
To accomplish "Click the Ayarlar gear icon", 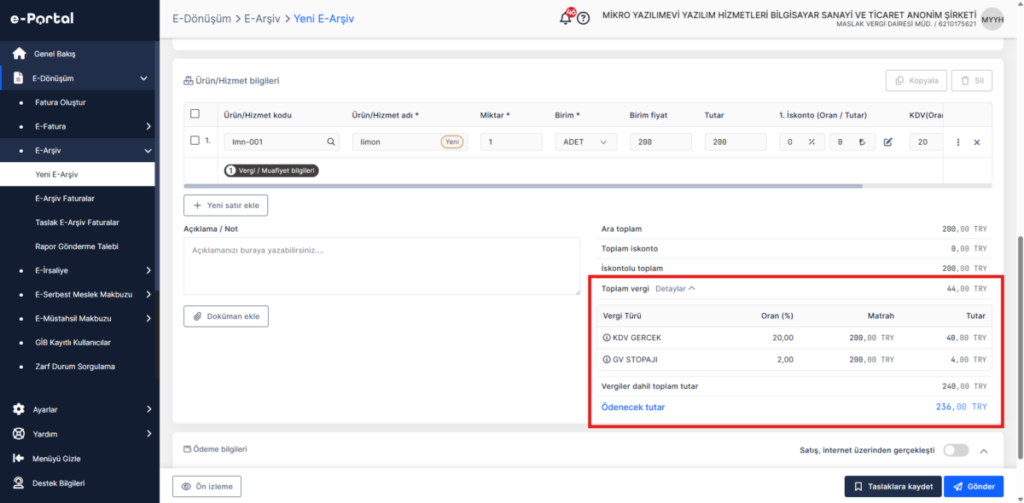I will 19,409.
